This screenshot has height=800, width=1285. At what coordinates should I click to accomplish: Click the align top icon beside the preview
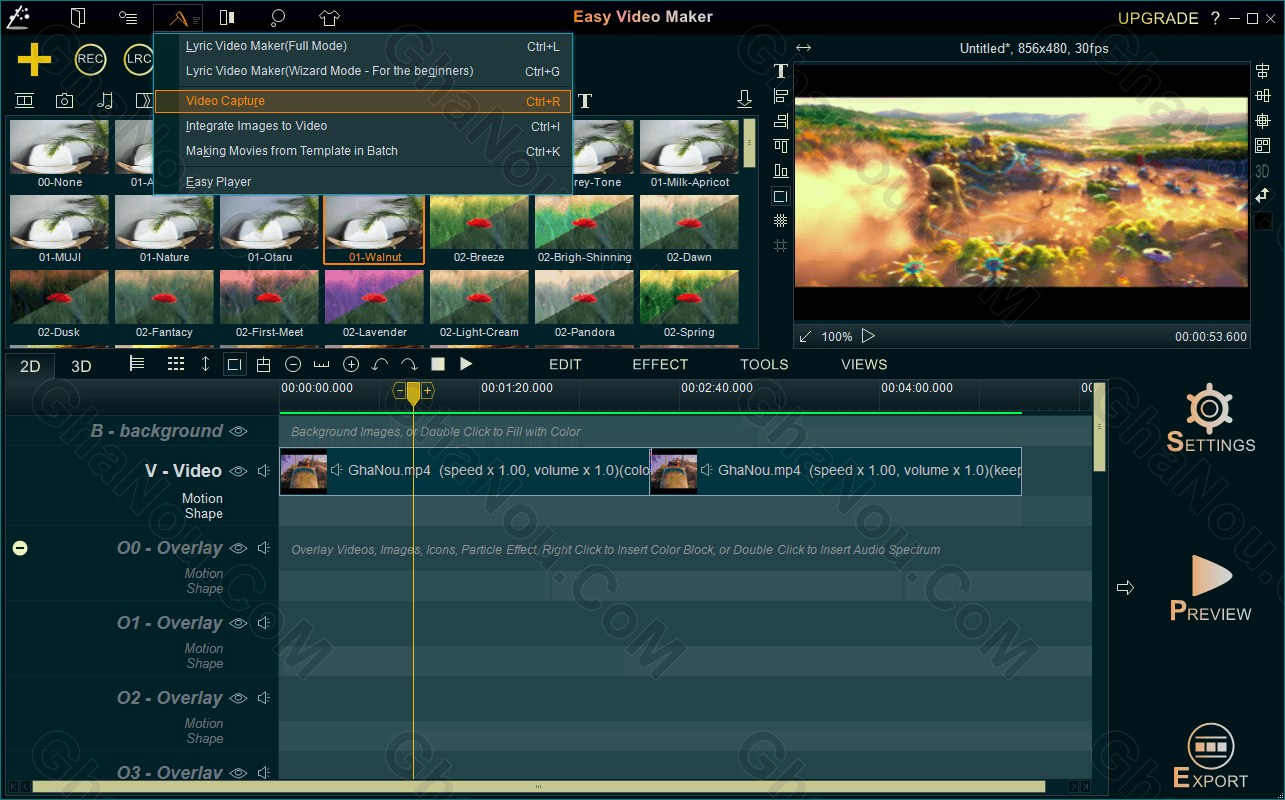[781, 146]
